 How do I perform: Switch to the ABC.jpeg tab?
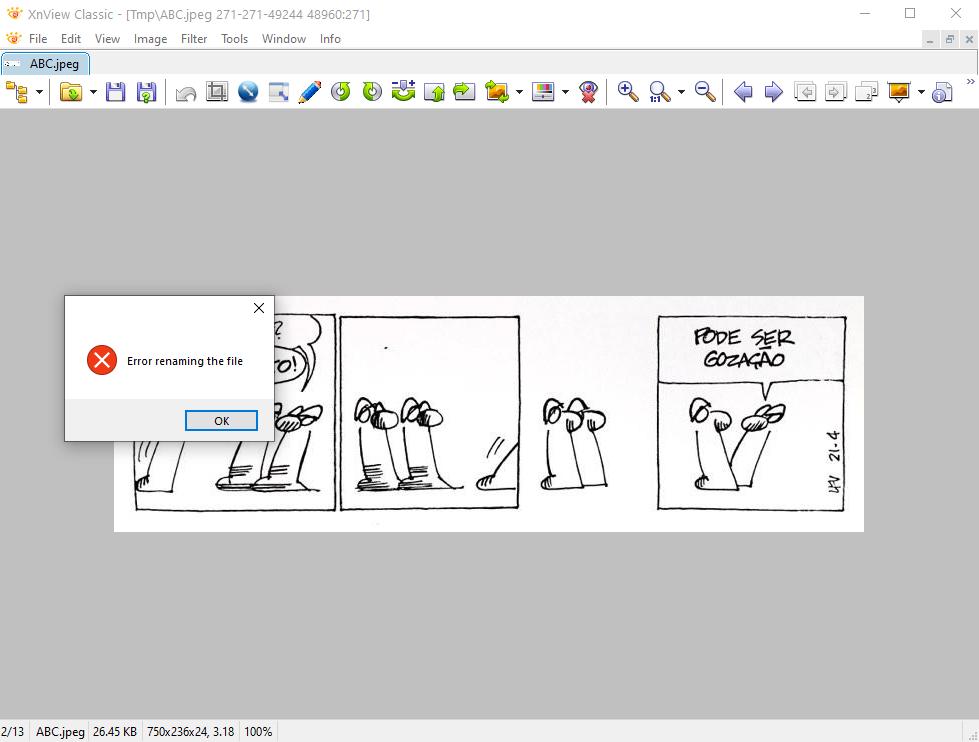46,64
